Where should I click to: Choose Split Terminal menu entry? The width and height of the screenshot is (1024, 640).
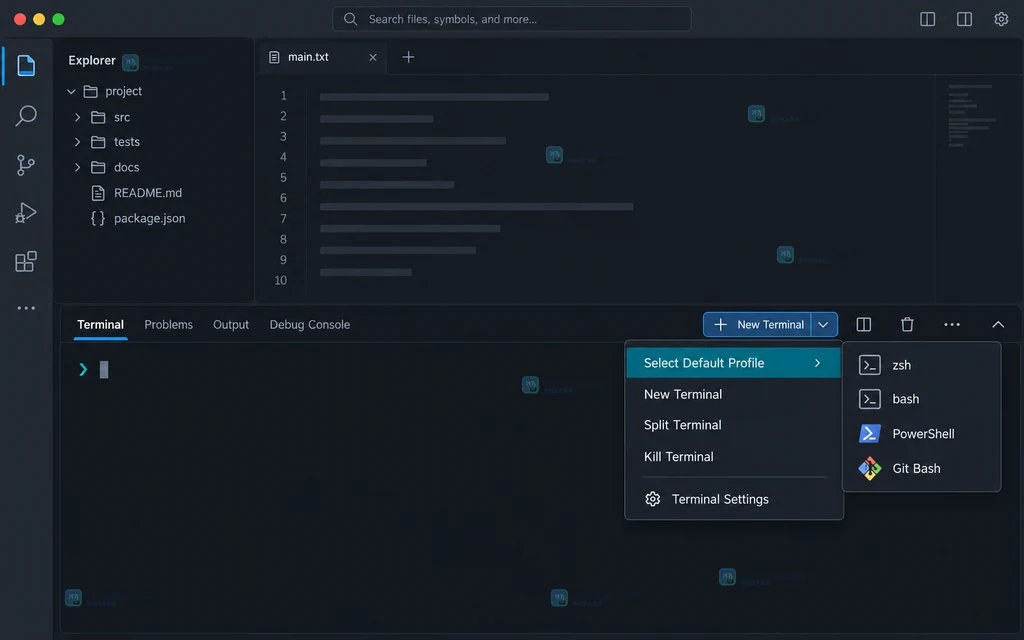pyautogui.click(x=733, y=425)
